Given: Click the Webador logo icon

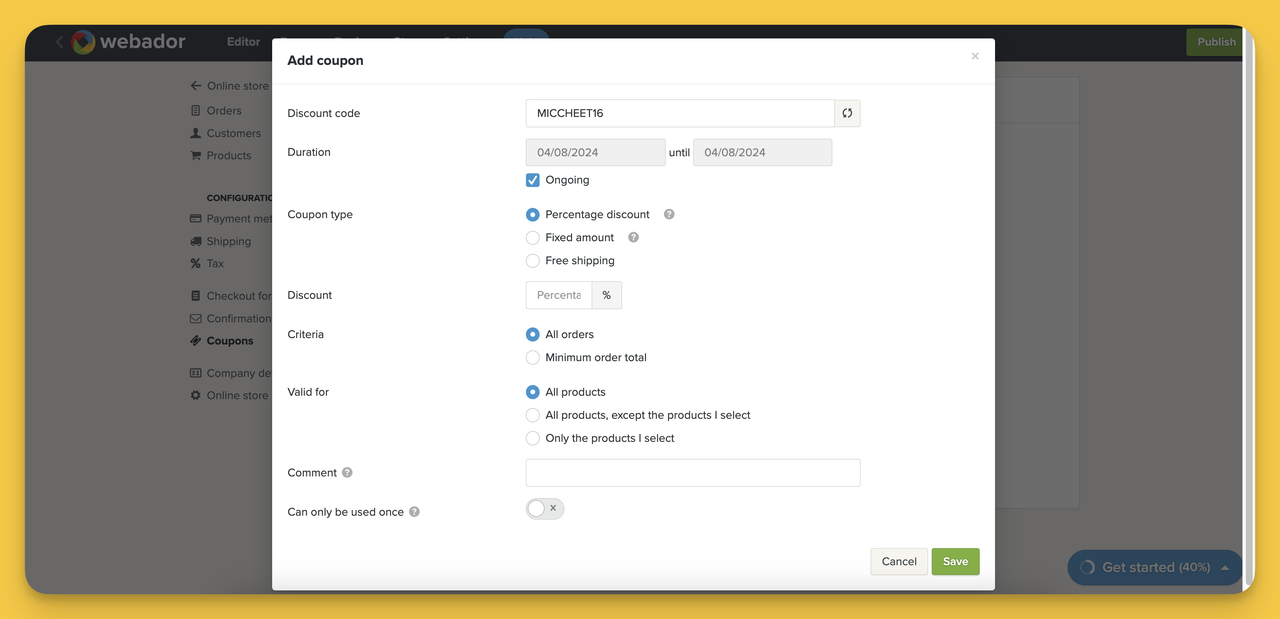Looking at the screenshot, I should (x=83, y=42).
